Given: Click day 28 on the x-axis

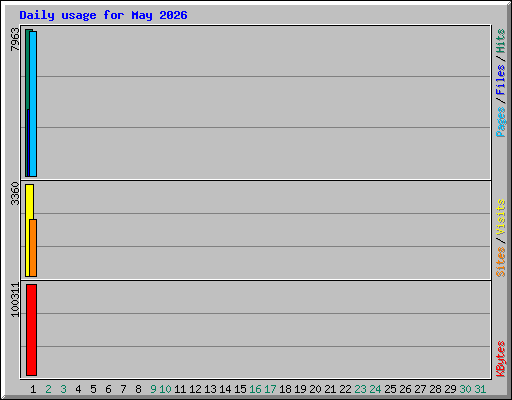Looking at the screenshot, I should 435,389.
